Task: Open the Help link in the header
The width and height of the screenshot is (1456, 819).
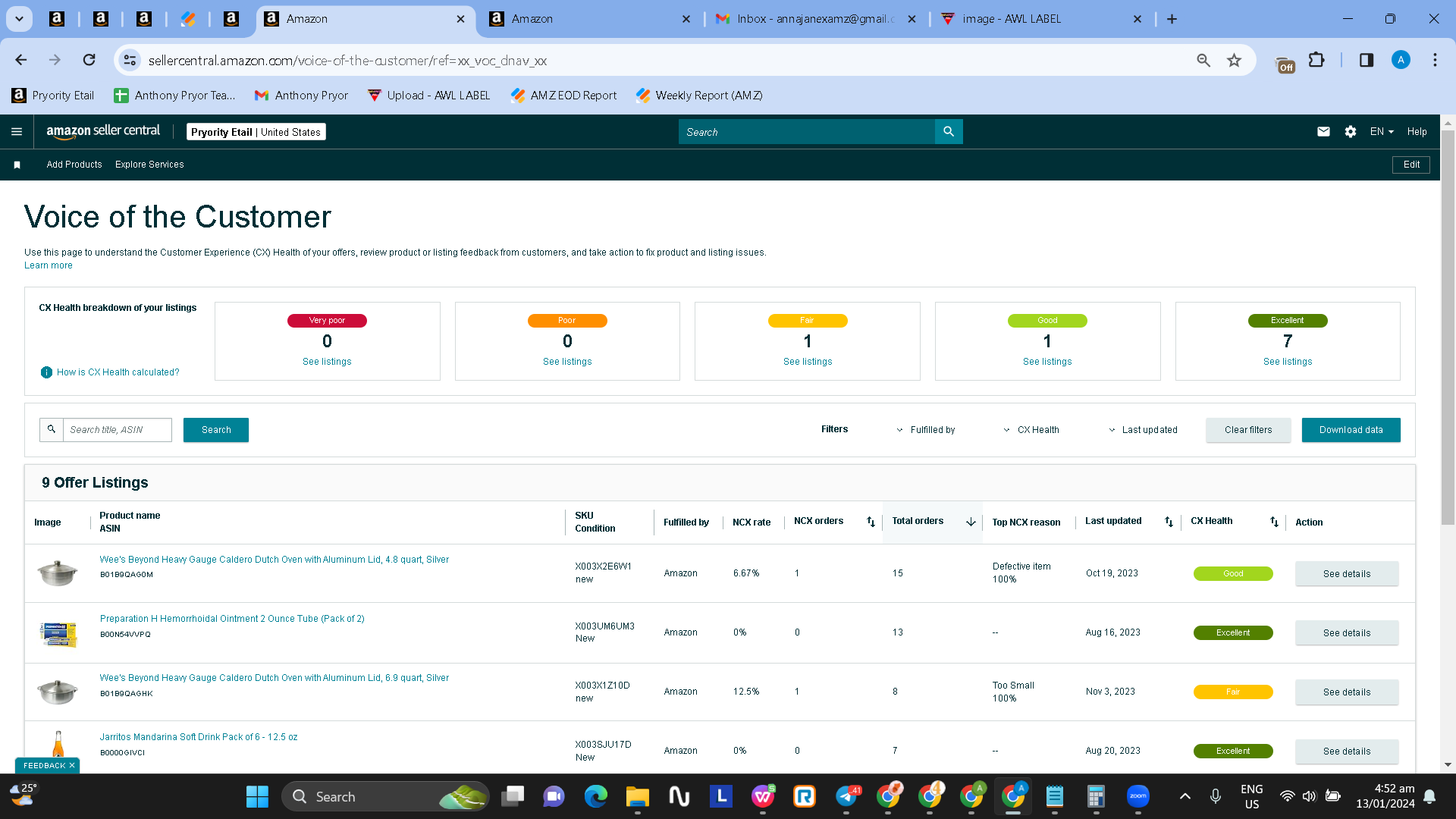Action: [x=1417, y=132]
